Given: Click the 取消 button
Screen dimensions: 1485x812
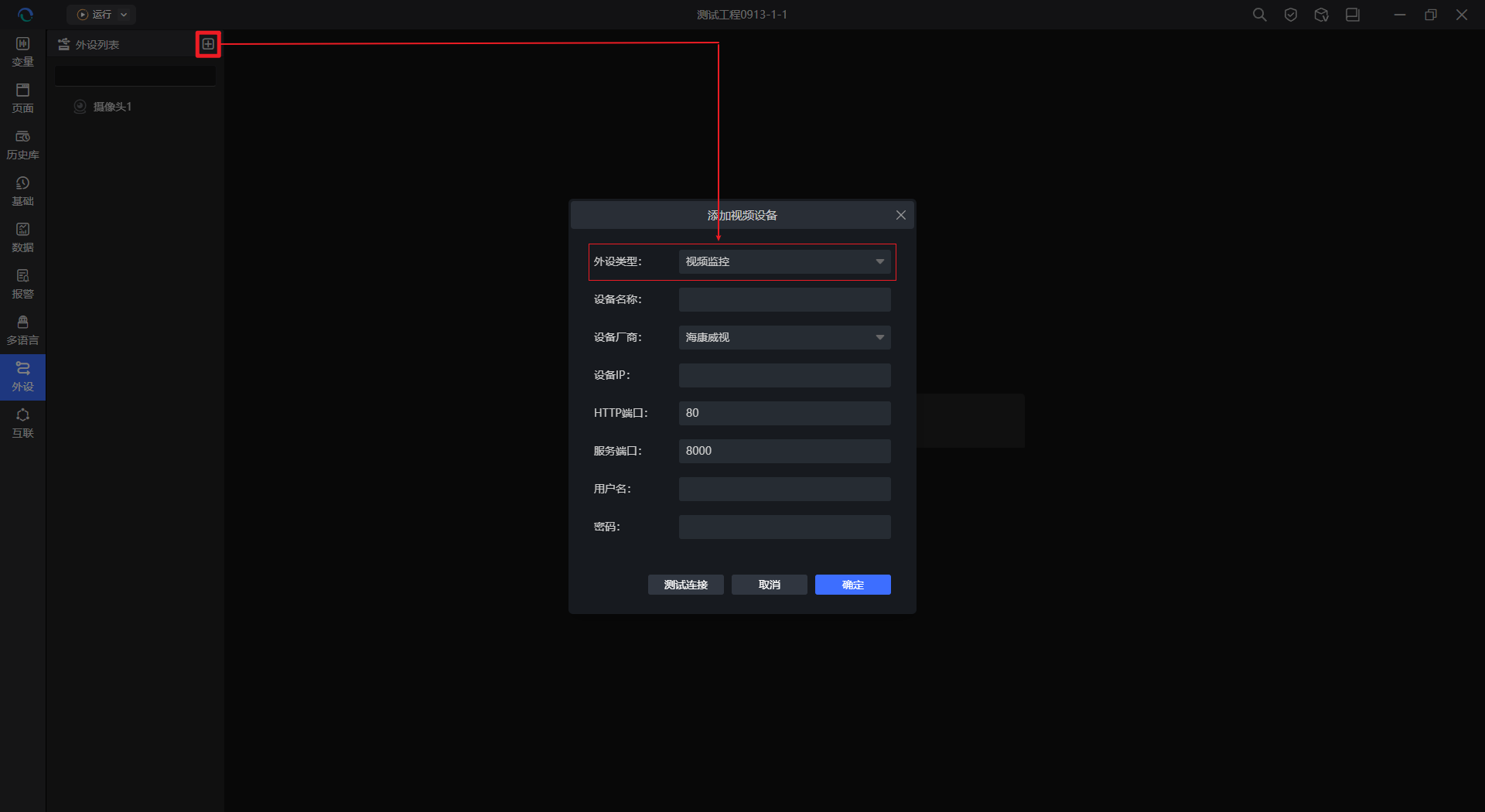Looking at the screenshot, I should click(770, 585).
